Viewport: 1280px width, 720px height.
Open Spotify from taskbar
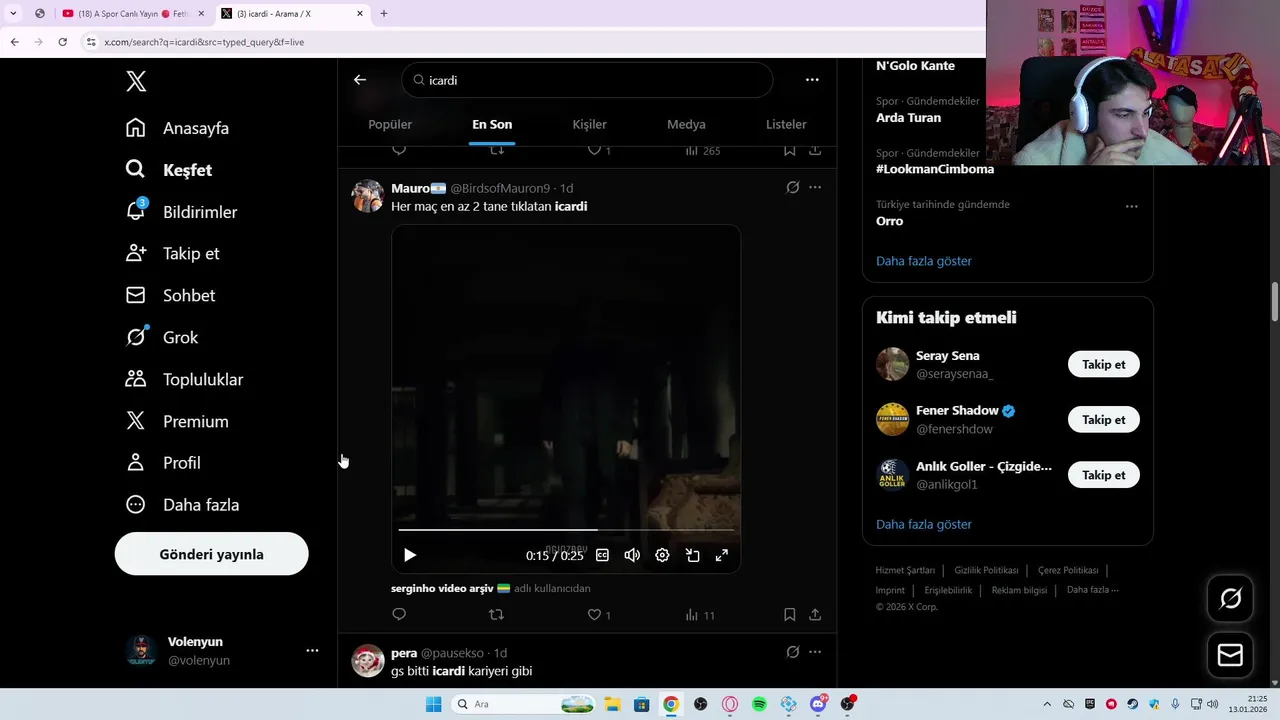point(759,704)
